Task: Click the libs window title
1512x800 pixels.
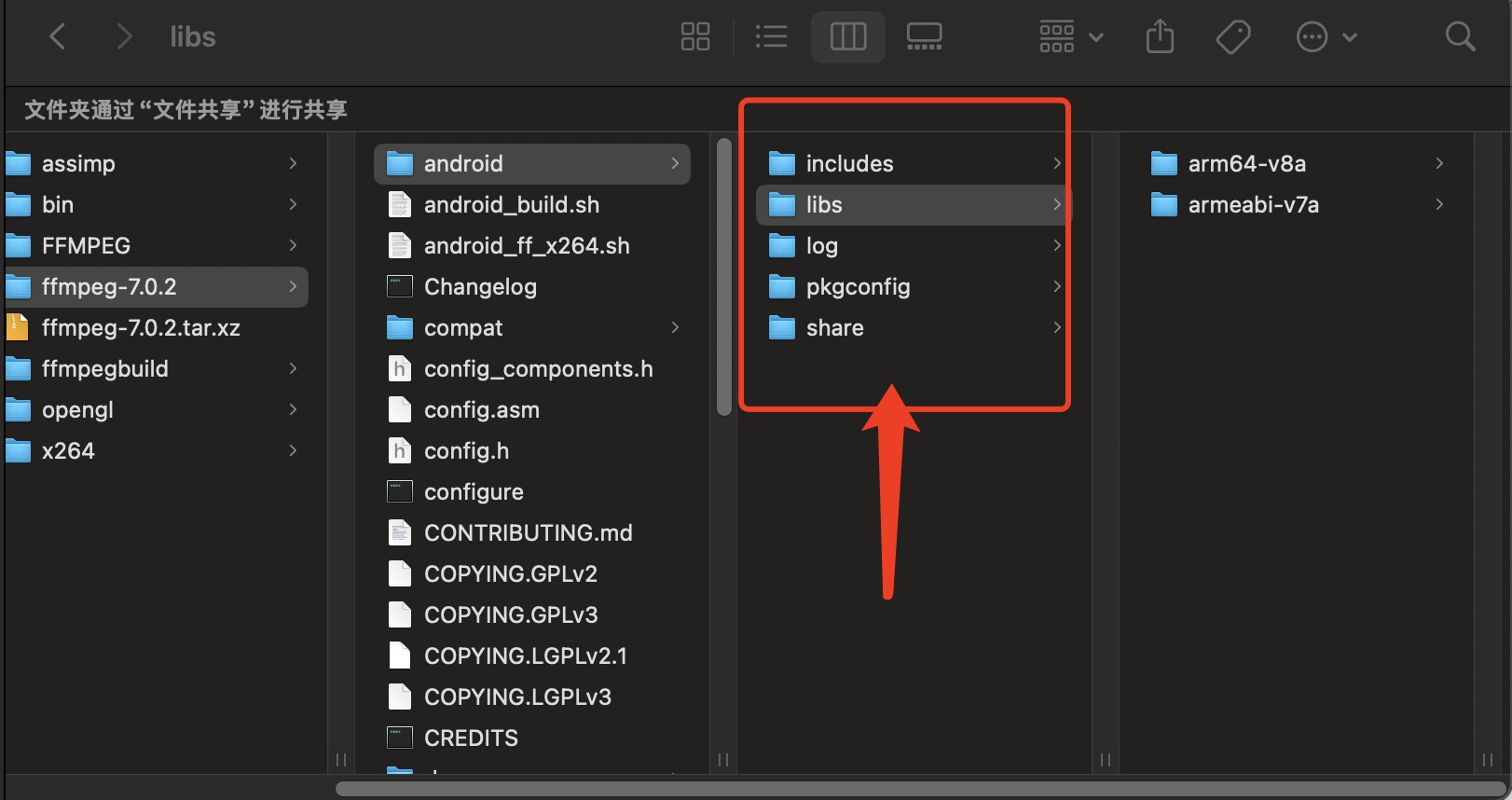Action: coord(193,37)
